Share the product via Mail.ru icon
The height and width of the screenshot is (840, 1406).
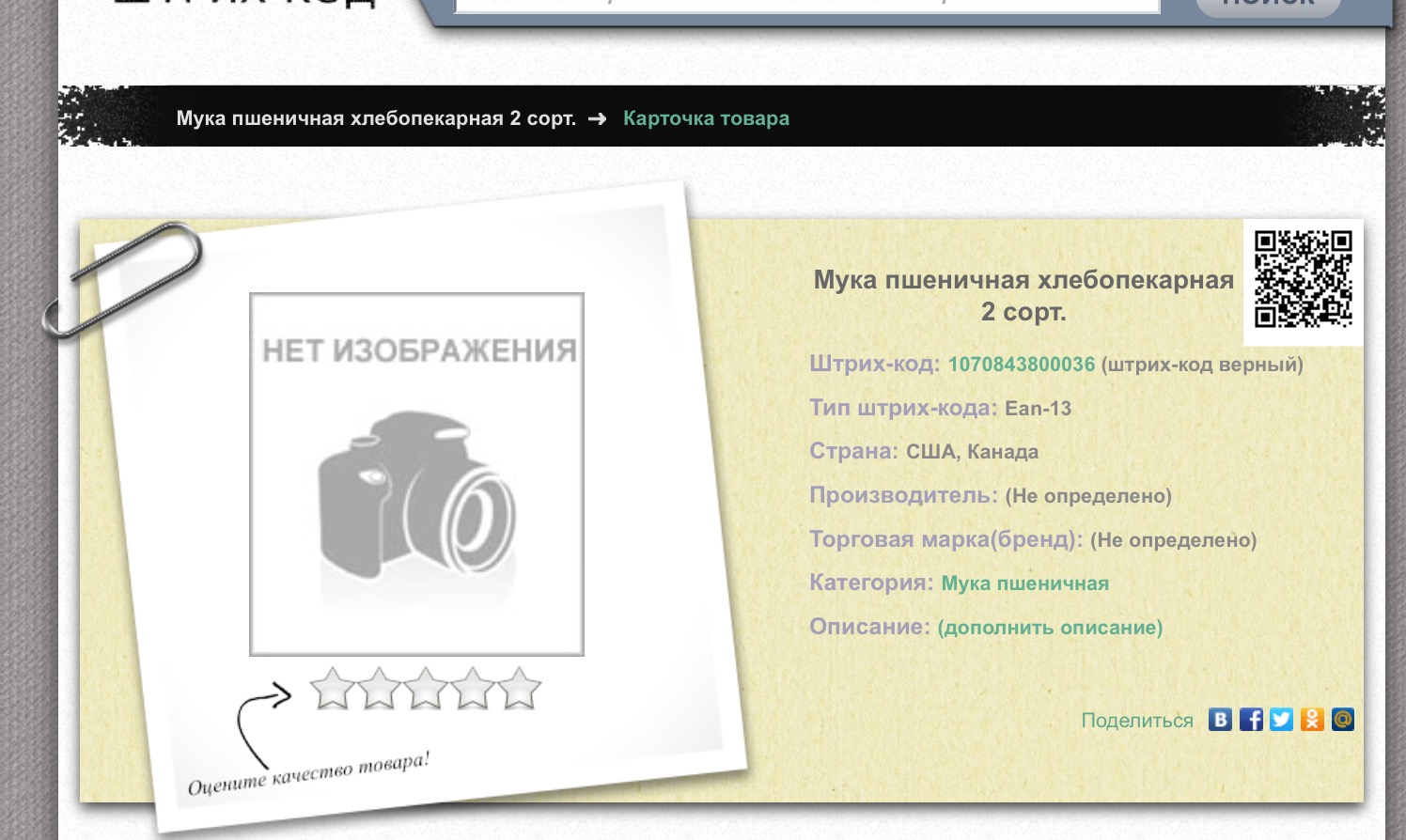pyautogui.click(x=1343, y=720)
